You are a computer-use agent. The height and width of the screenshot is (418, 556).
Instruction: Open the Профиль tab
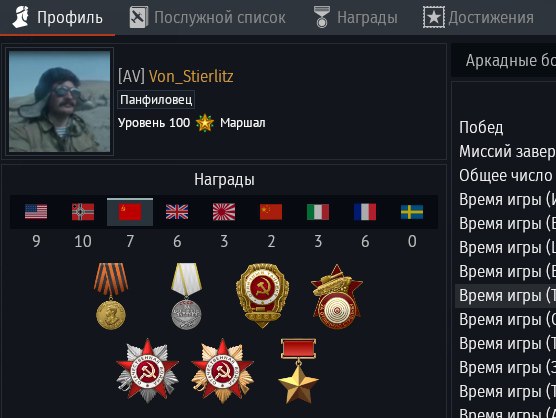click(57, 17)
